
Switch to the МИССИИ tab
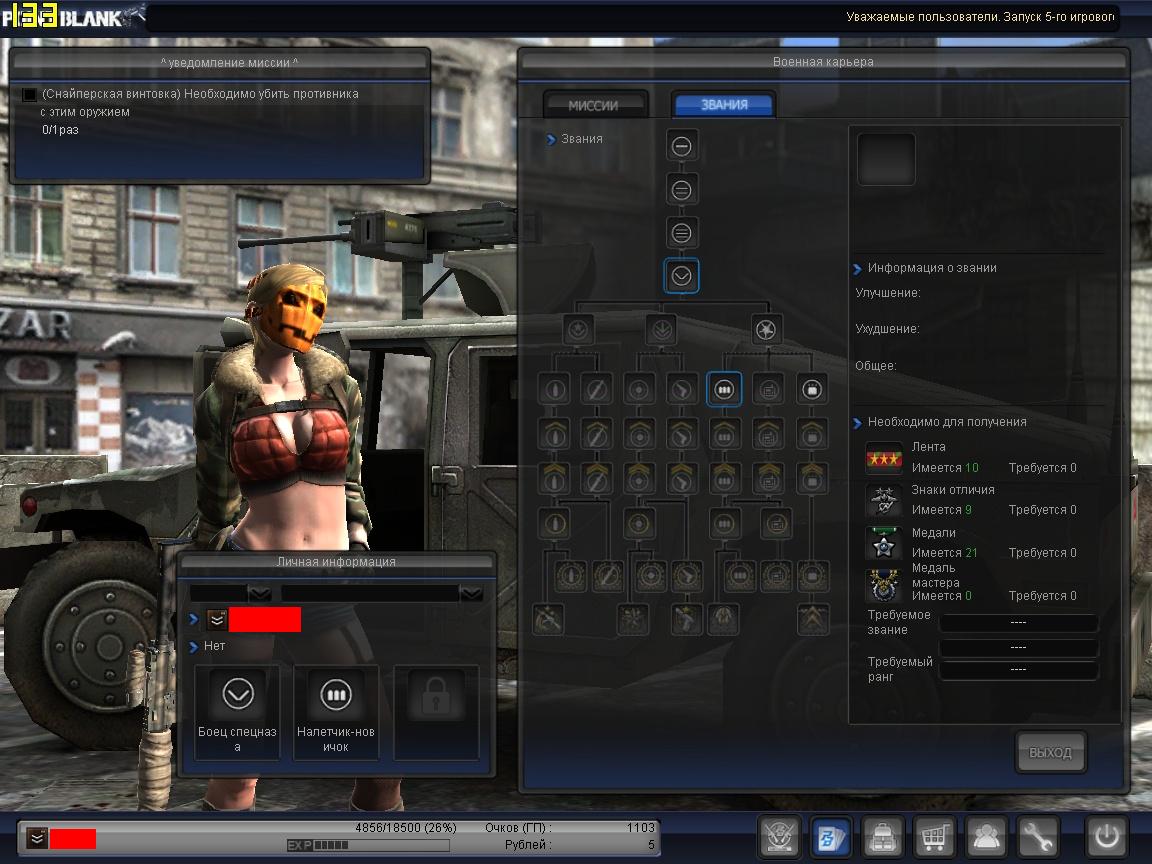594,105
